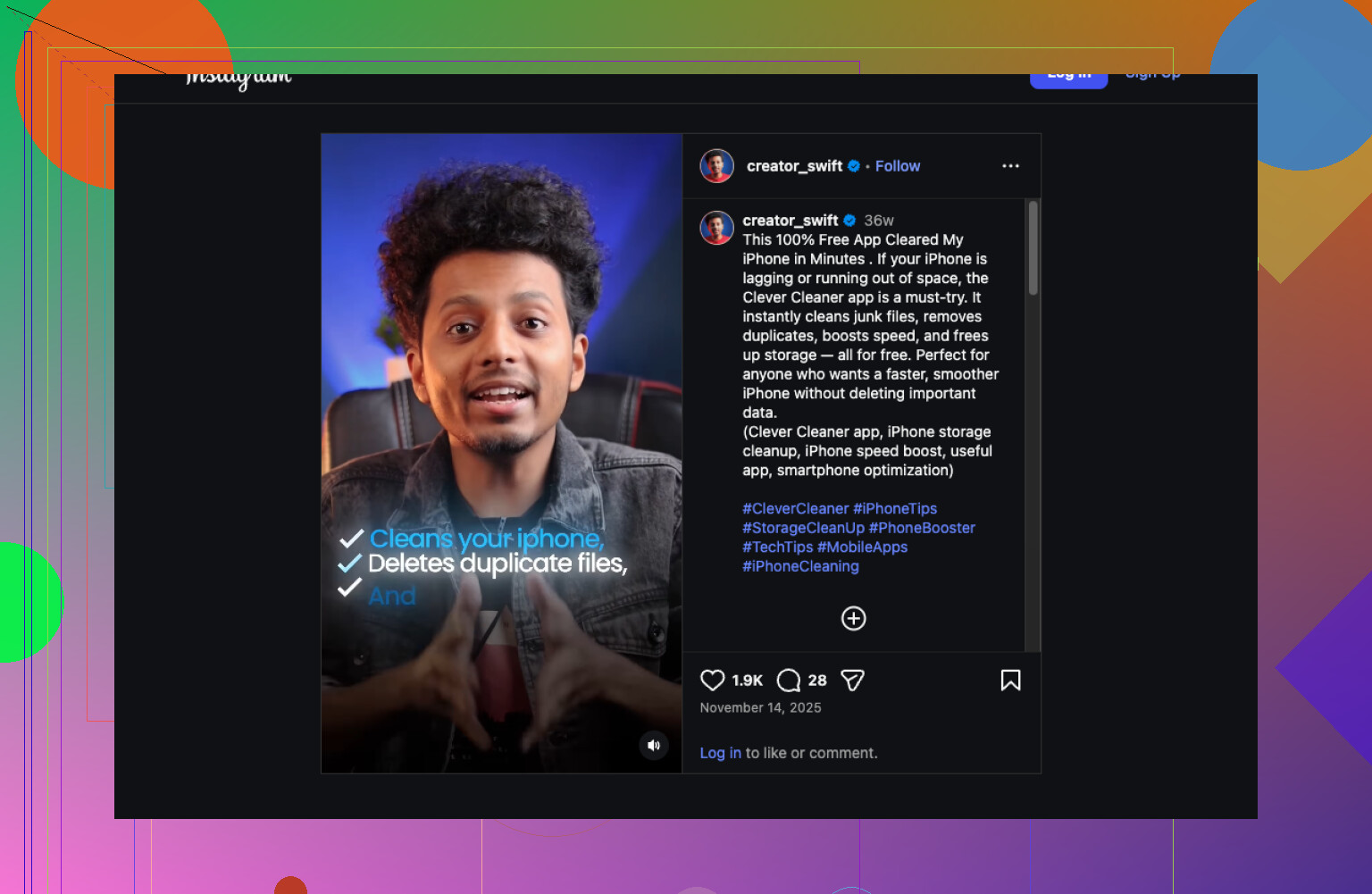
Task: Open the #iPhoneCleaning hashtag
Action: pos(800,566)
